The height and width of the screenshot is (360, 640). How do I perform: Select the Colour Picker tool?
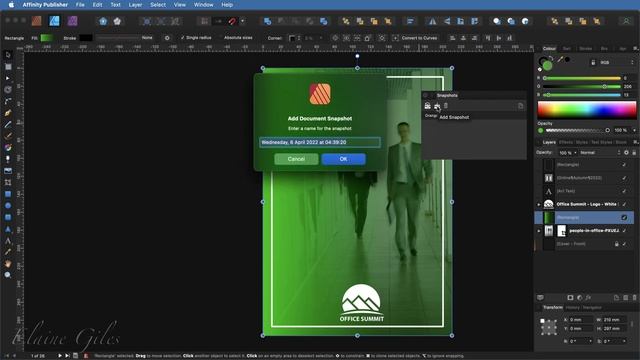pos(8,252)
